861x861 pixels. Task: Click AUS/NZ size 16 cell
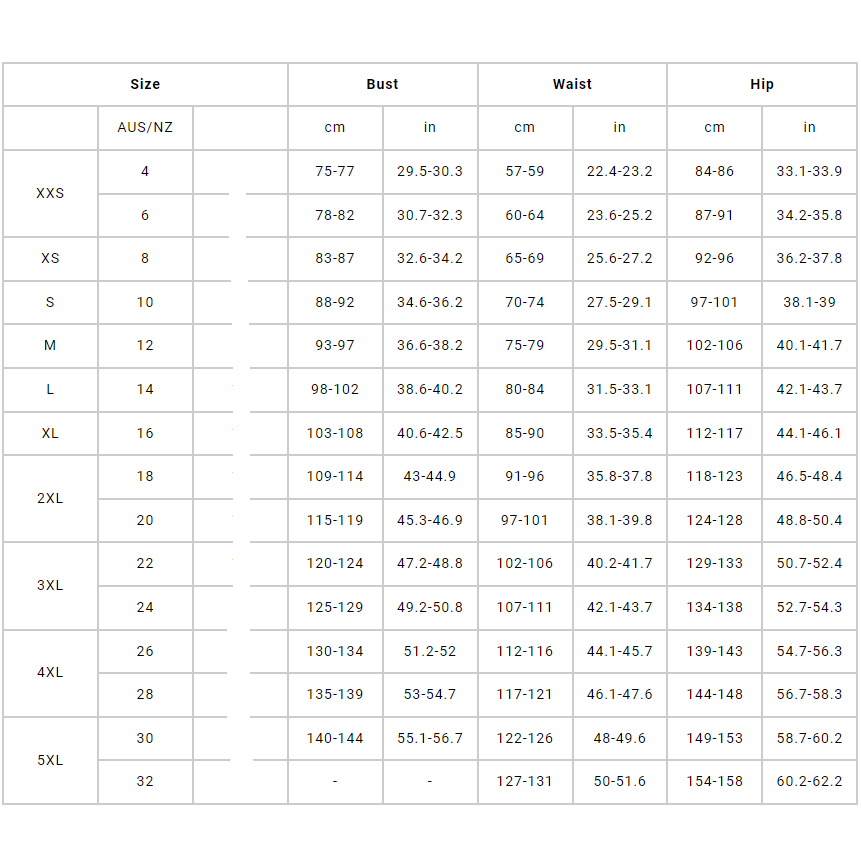click(145, 433)
